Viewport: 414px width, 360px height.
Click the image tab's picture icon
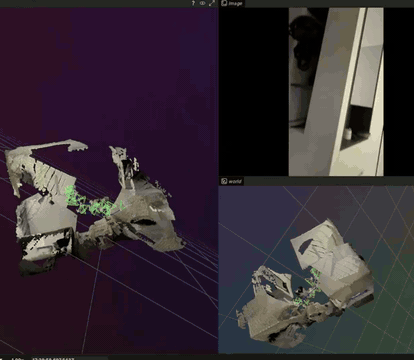tap(224, 3)
